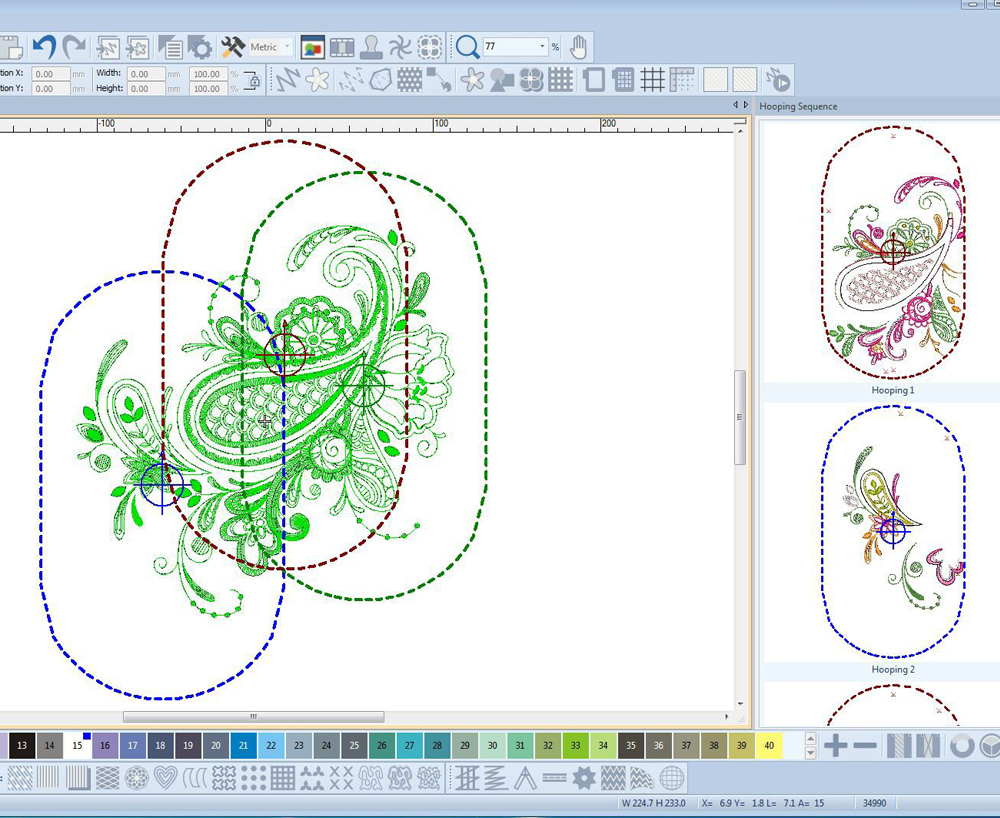
Task: Click the minus remove color icon
Action: point(865,745)
